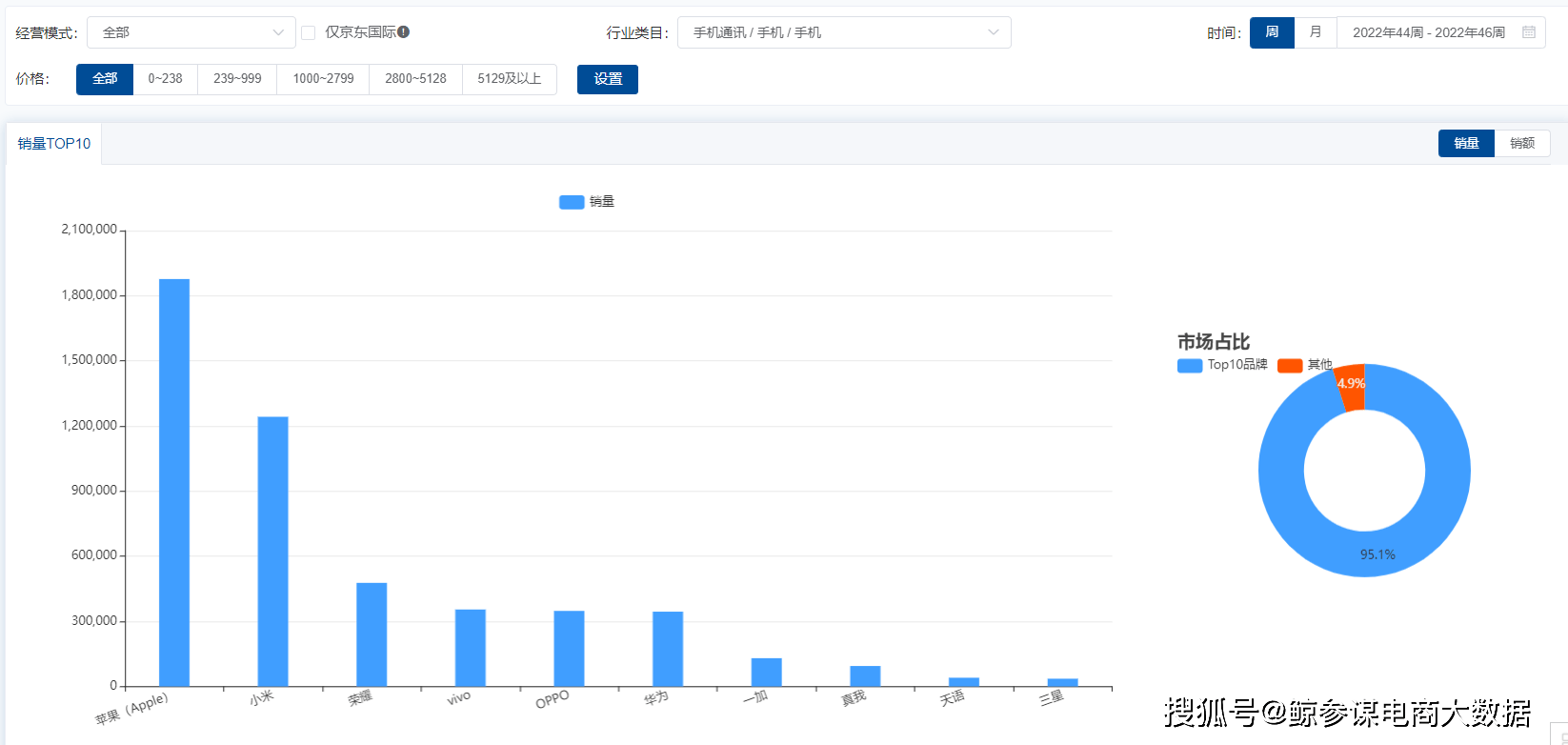Image resolution: width=1568 pixels, height=745 pixels.
Task: Click the OPPO axis label
Action: tap(553, 699)
